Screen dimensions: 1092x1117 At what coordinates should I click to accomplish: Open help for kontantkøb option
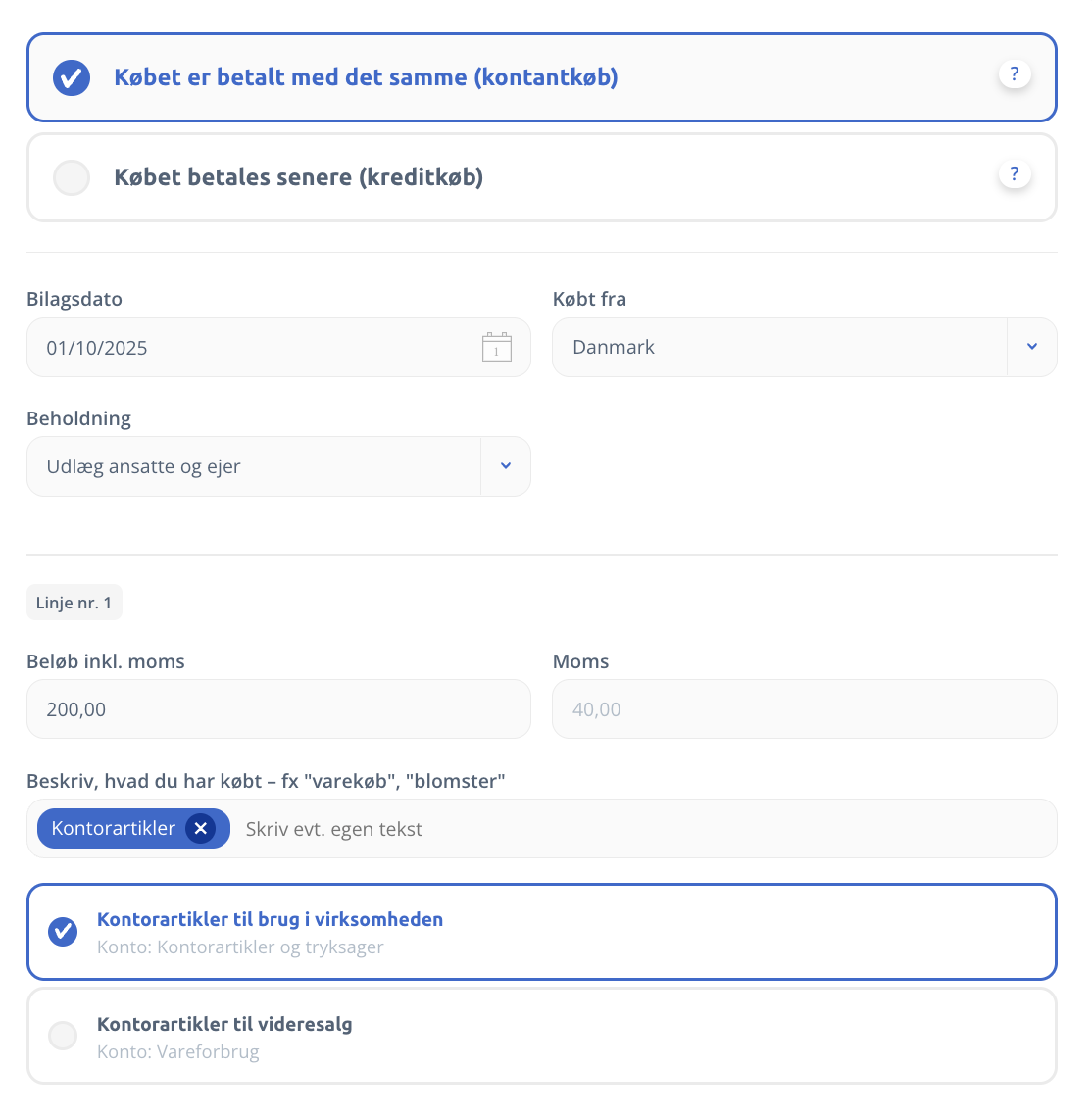(1015, 74)
